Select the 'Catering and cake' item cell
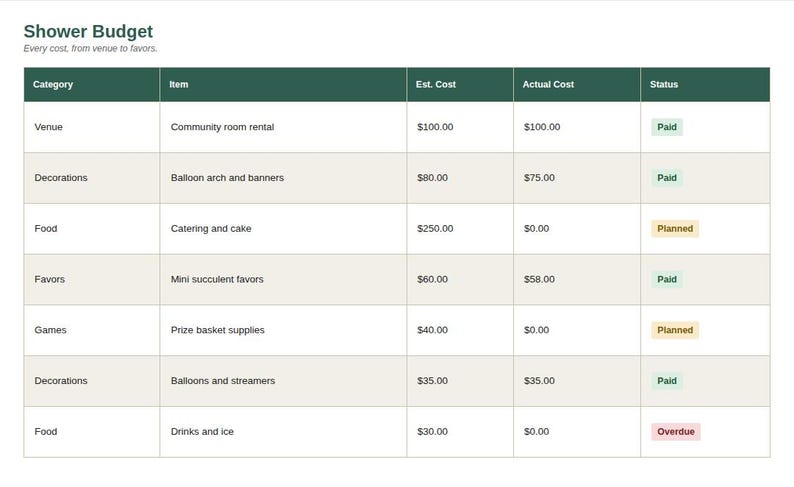Viewport: 794px width, 487px height. 283,229
